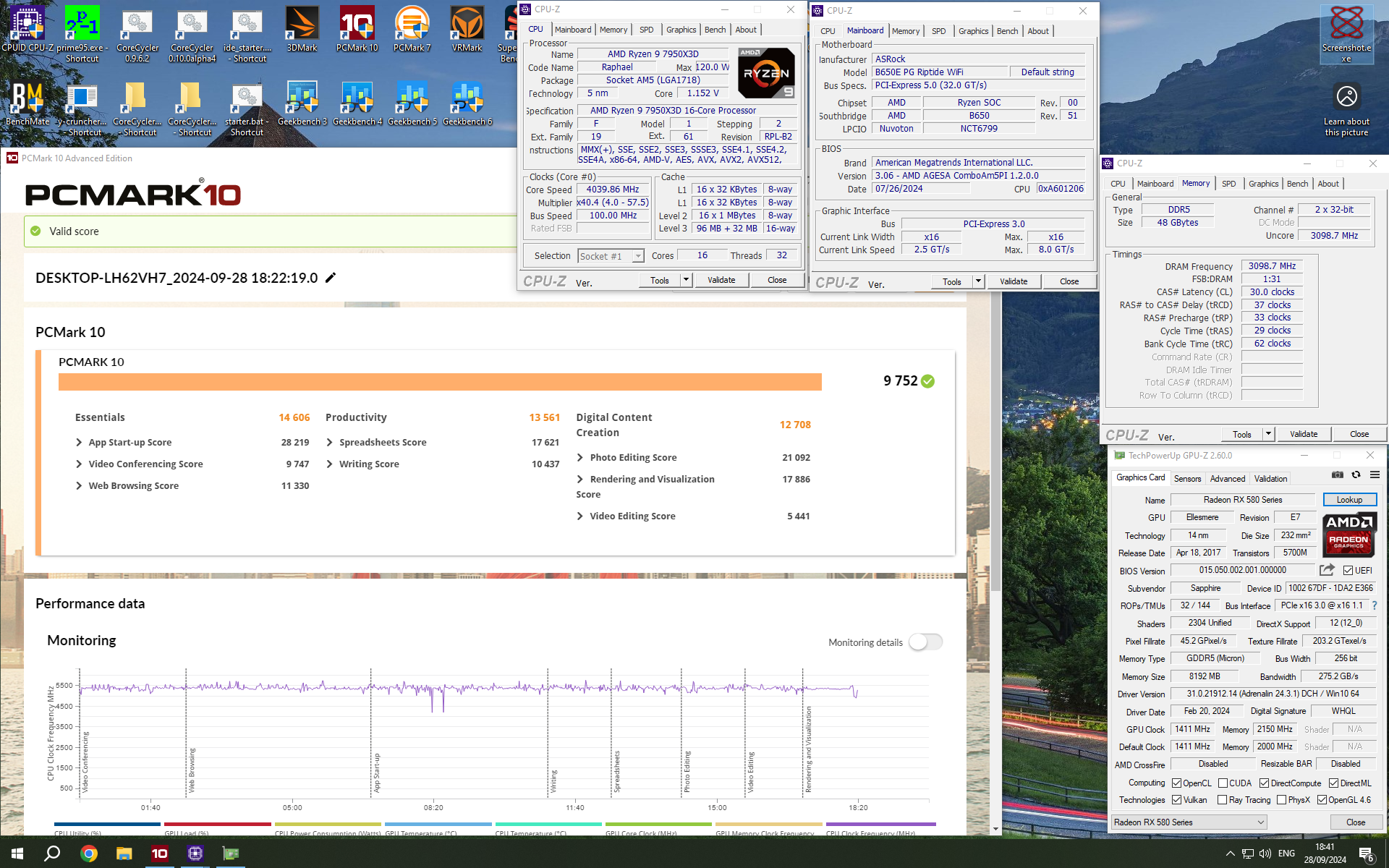1389x868 pixels.
Task: Click Close button in GPU-Z
Action: (1356, 822)
